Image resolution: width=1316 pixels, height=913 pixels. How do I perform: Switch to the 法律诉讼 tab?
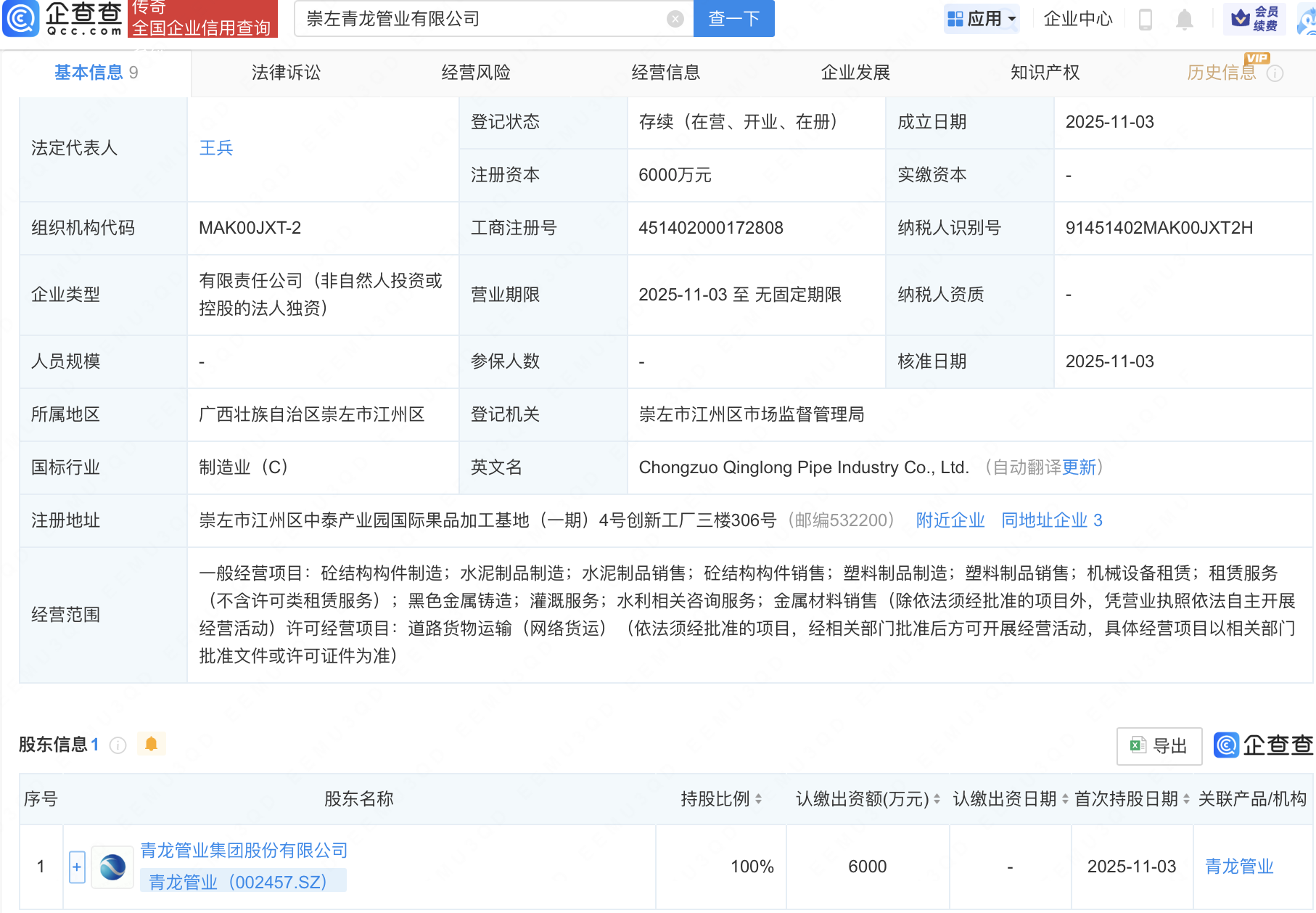[x=286, y=73]
